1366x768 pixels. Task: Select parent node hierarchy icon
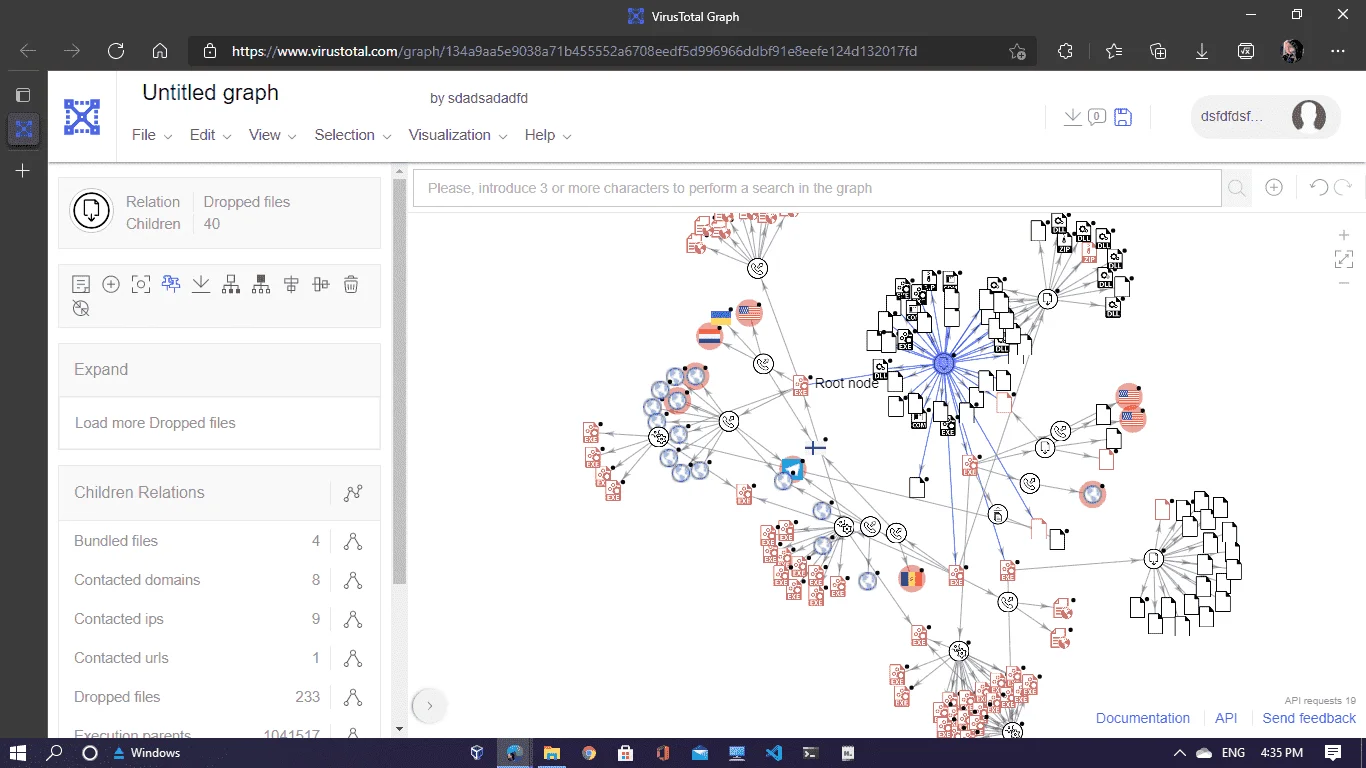tap(261, 285)
